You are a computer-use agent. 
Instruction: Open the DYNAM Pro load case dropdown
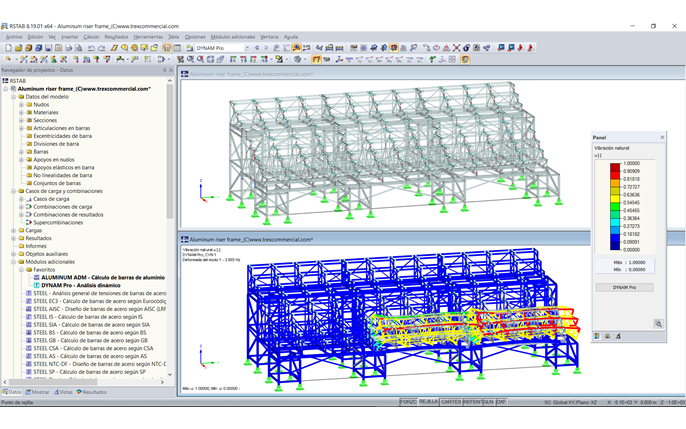point(245,48)
